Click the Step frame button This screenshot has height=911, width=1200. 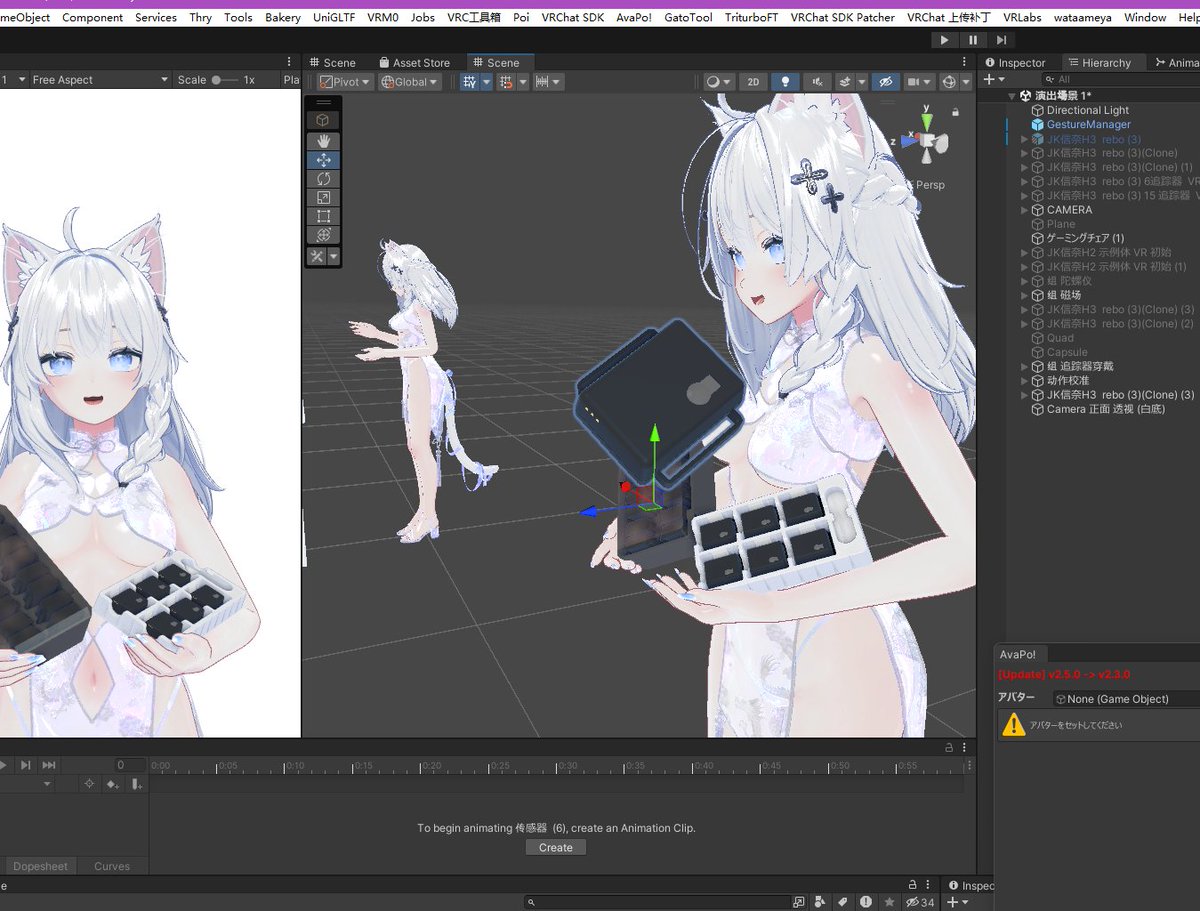coord(1001,40)
